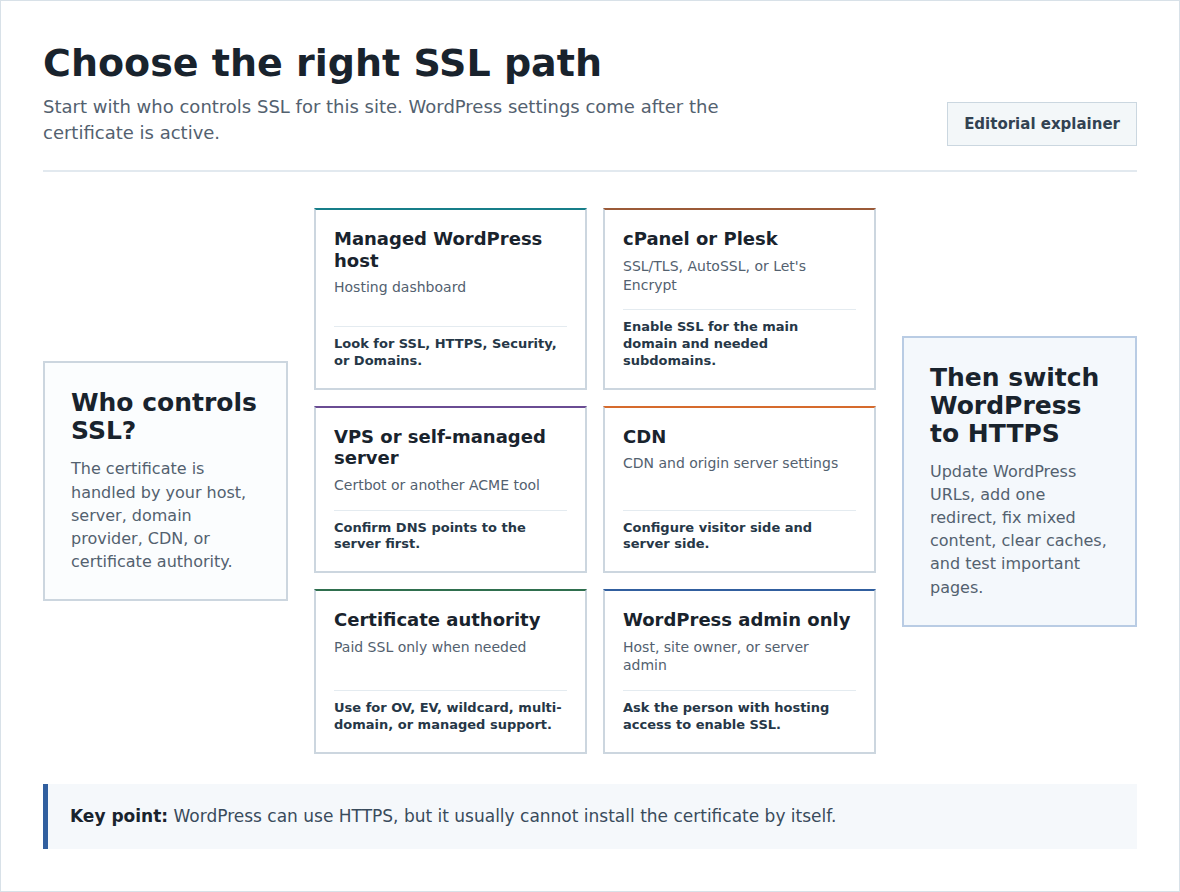The width and height of the screenshot is (1180, 892).
Task: Click the Who controls SSL? heading
Action: [x=164, y=416]
